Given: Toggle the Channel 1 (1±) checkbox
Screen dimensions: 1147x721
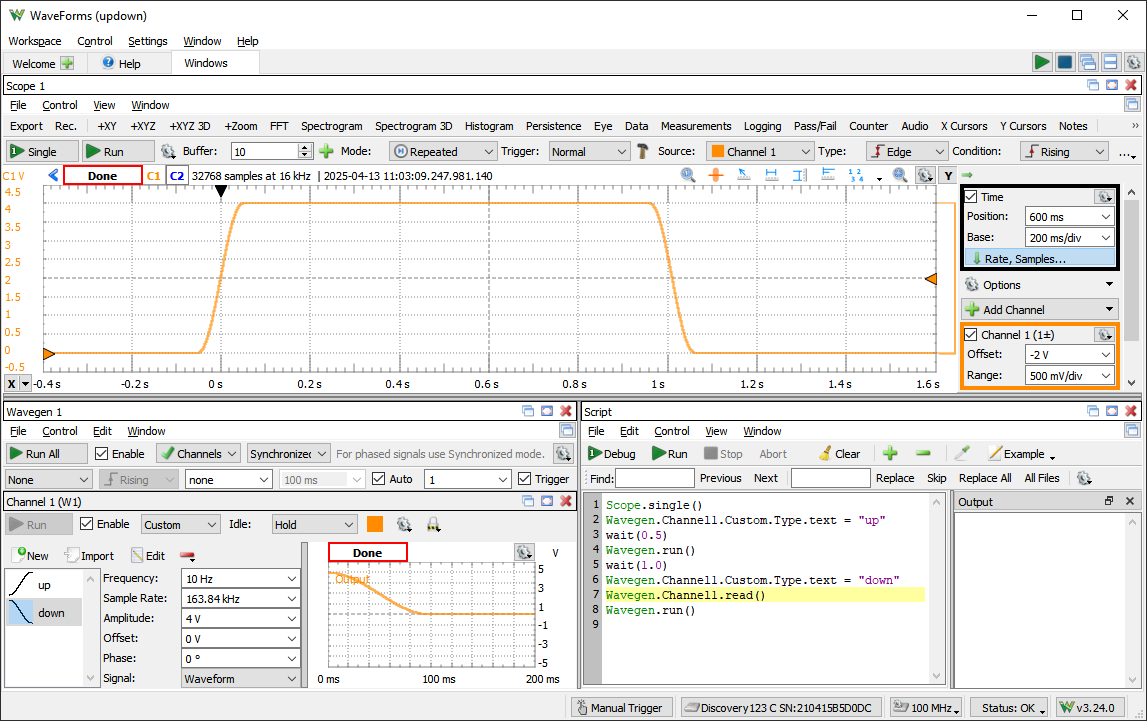Looking at the screenshot, I should click(971, 334).
